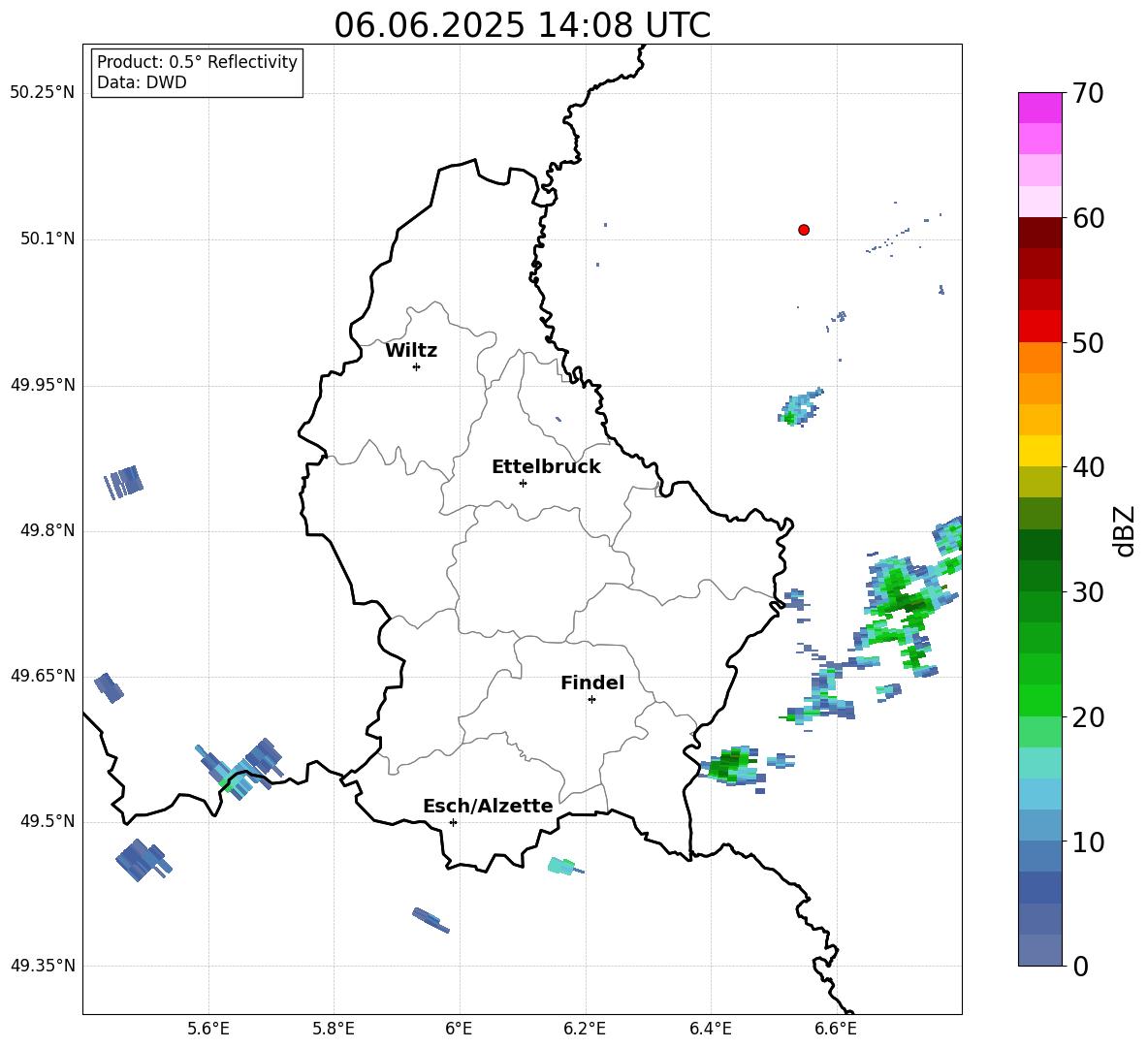Click the light blue colorbar segment near 15

[x=1040, y=794]
